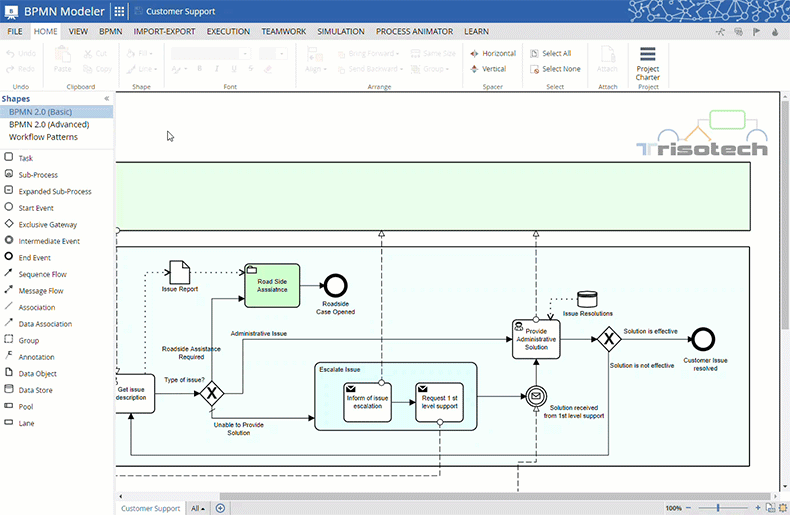Click the horizontal scrollbar thumb

[x=495, y=496]
